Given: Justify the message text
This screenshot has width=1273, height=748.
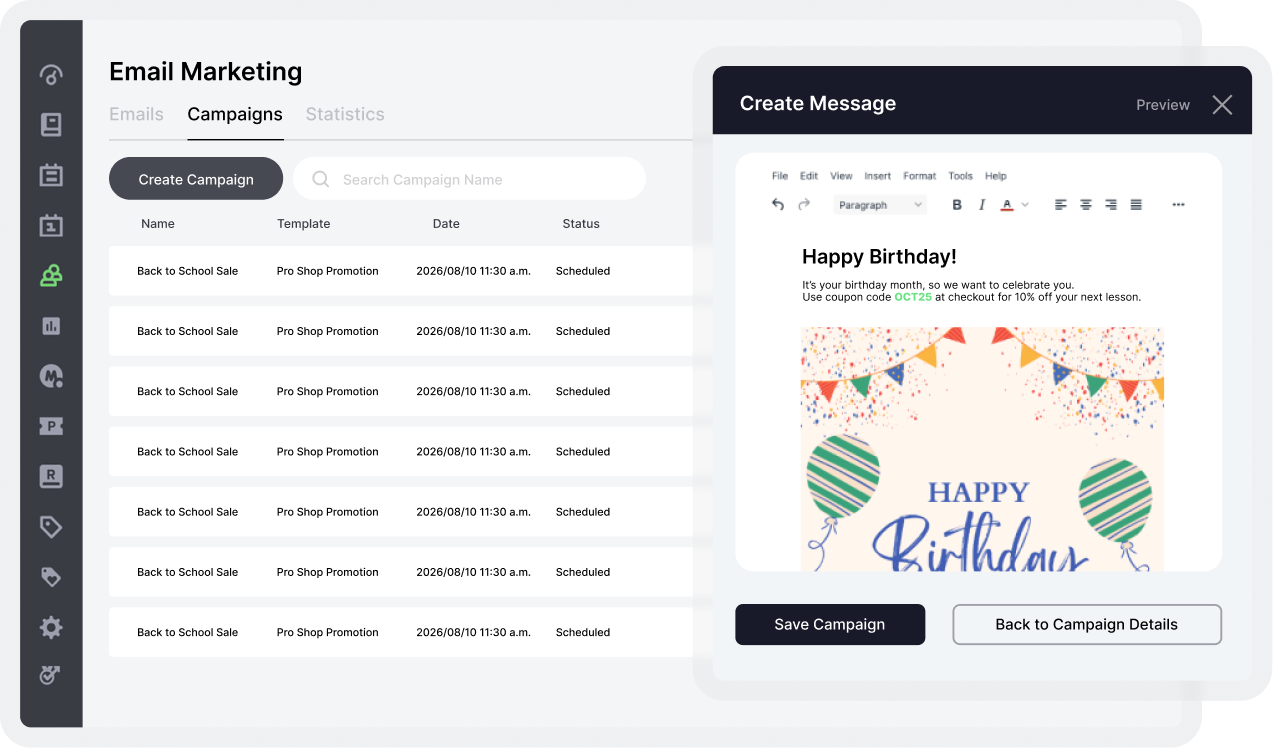Looking at the screenshot, I should point(1136,205).
